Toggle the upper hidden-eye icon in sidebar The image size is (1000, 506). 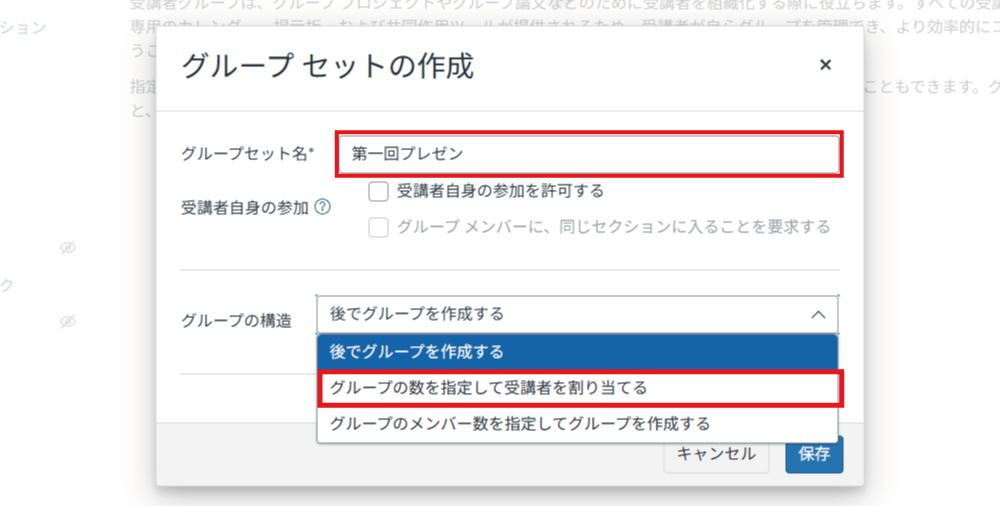(67, 247)
